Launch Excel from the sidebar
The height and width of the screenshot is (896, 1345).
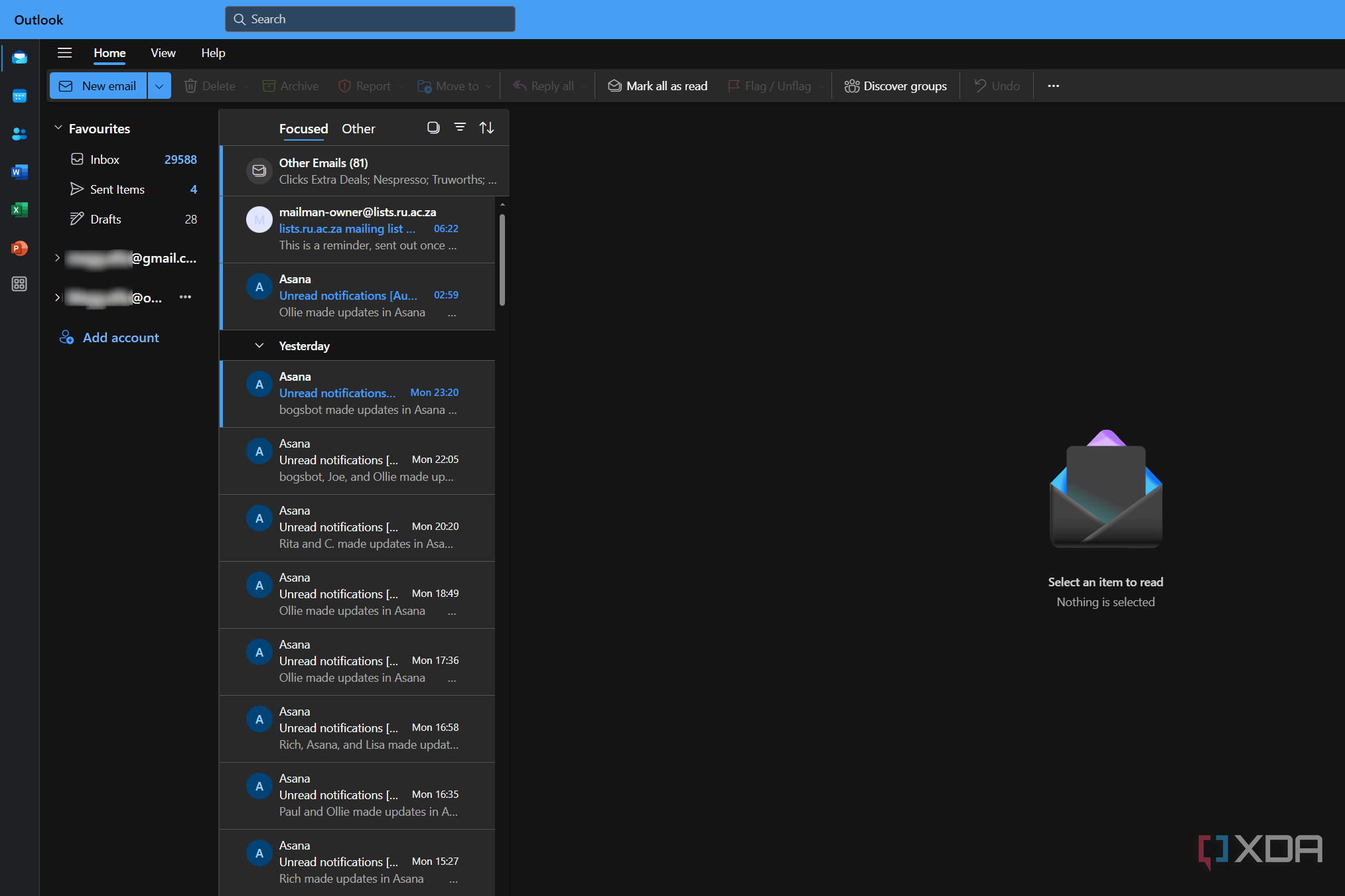[x=19, y=210]
